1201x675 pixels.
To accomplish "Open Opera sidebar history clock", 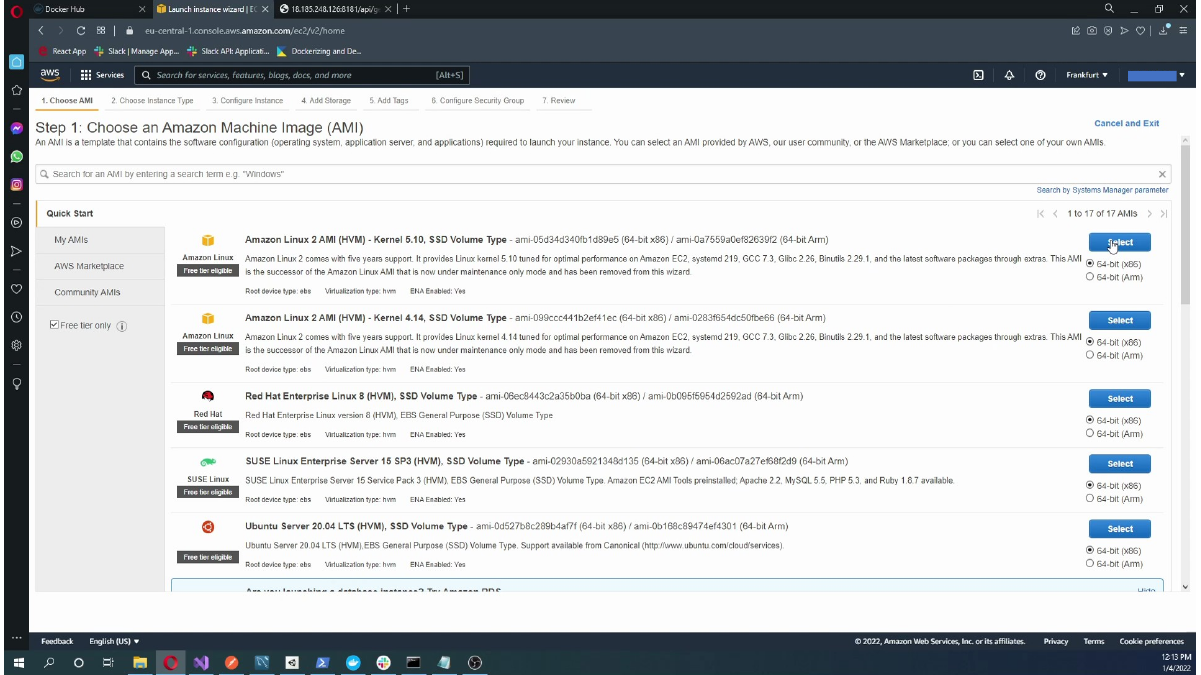I will [17, 316].
